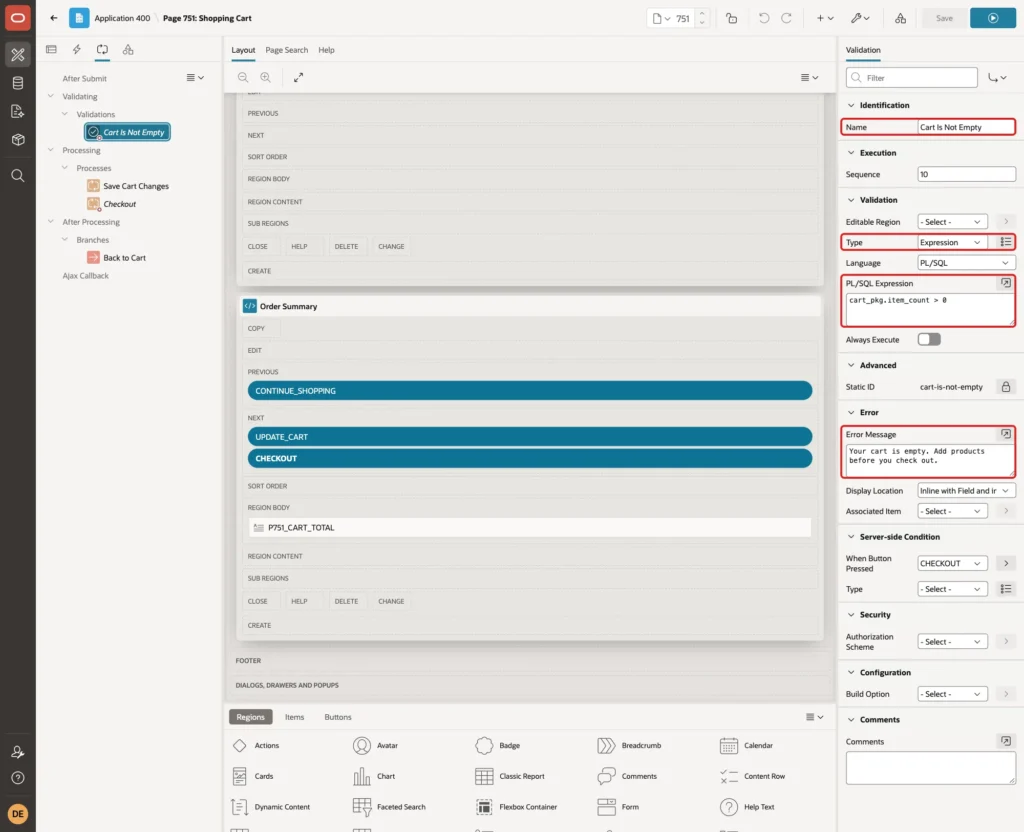Open the validation Type Expression dropdown

click(952, 242)
